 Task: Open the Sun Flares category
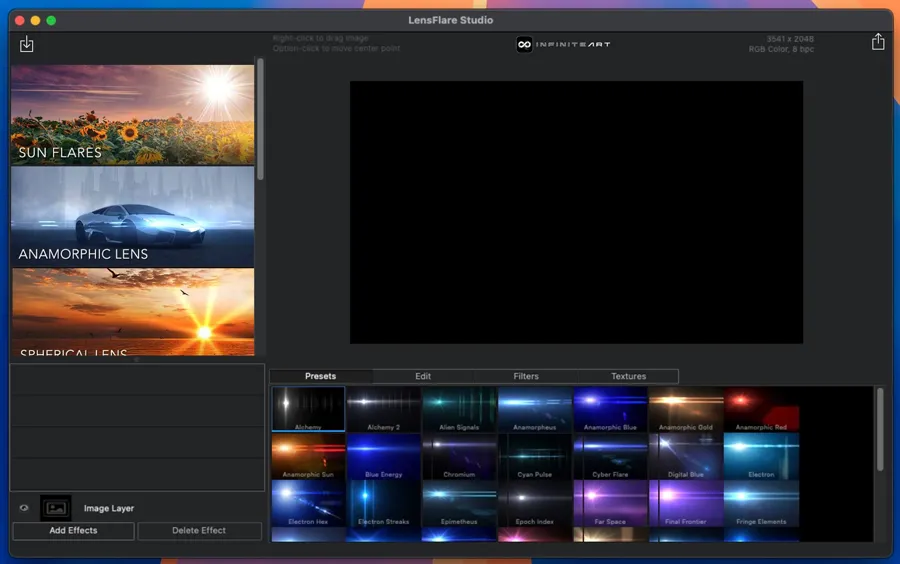pos(132,115)
